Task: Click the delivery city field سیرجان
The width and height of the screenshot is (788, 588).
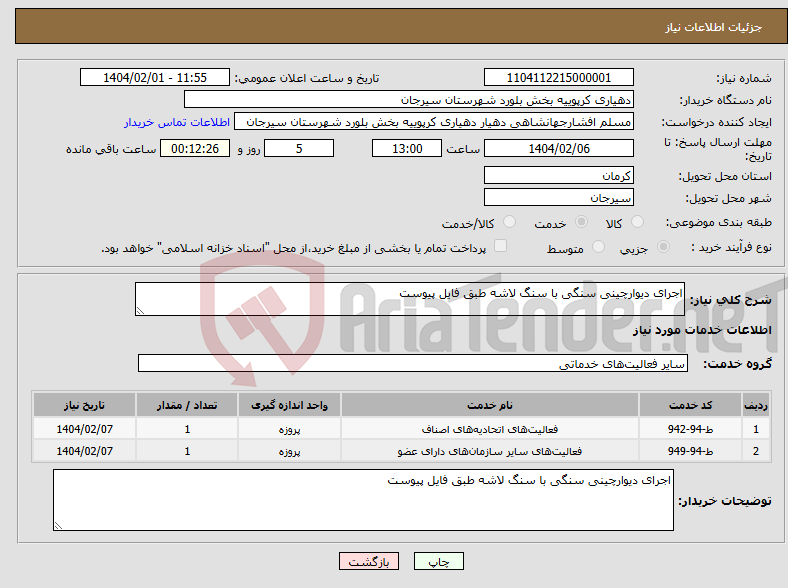Action: pos(558,198)
